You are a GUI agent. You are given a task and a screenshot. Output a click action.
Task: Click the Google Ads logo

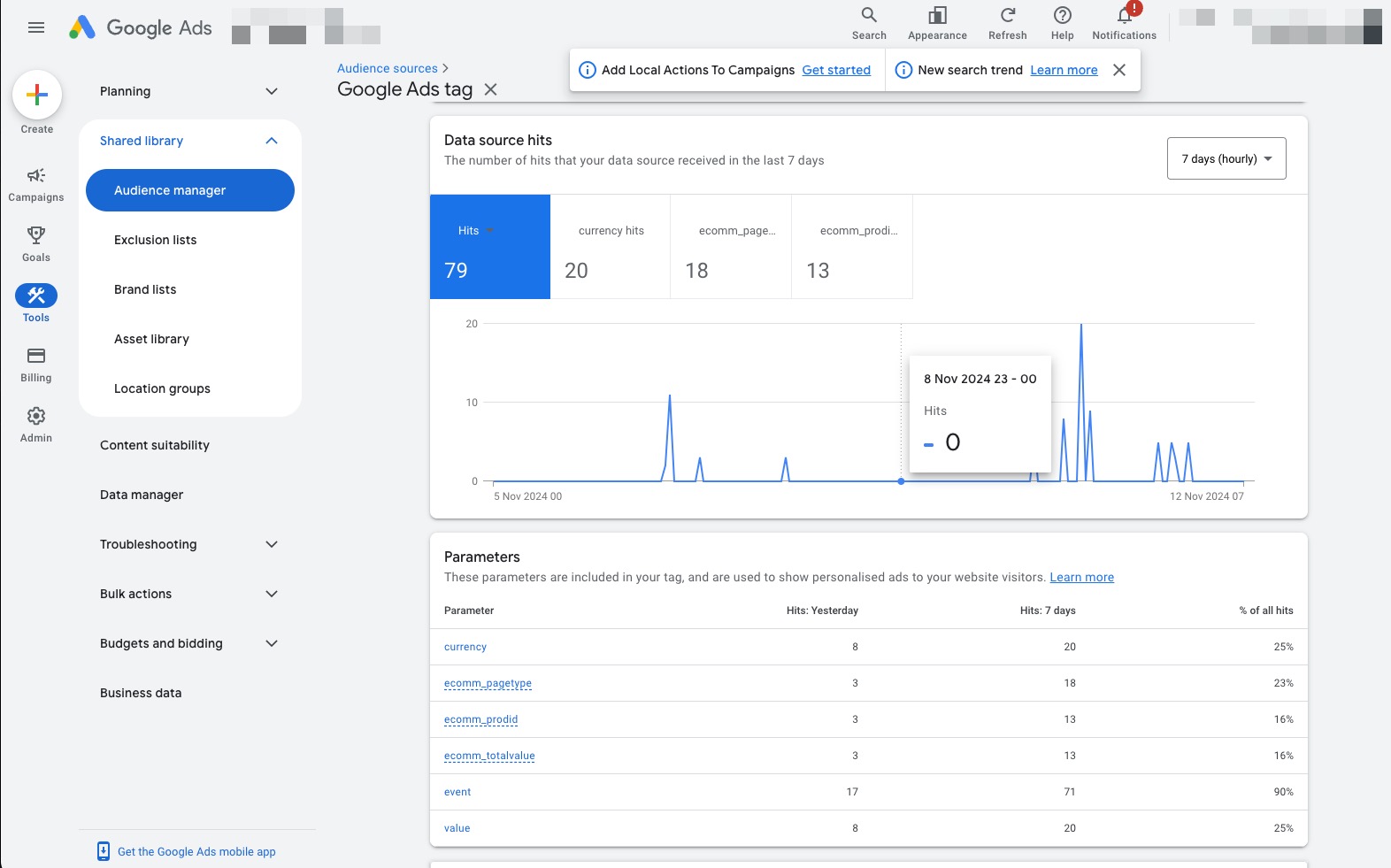tap(141, 27)
